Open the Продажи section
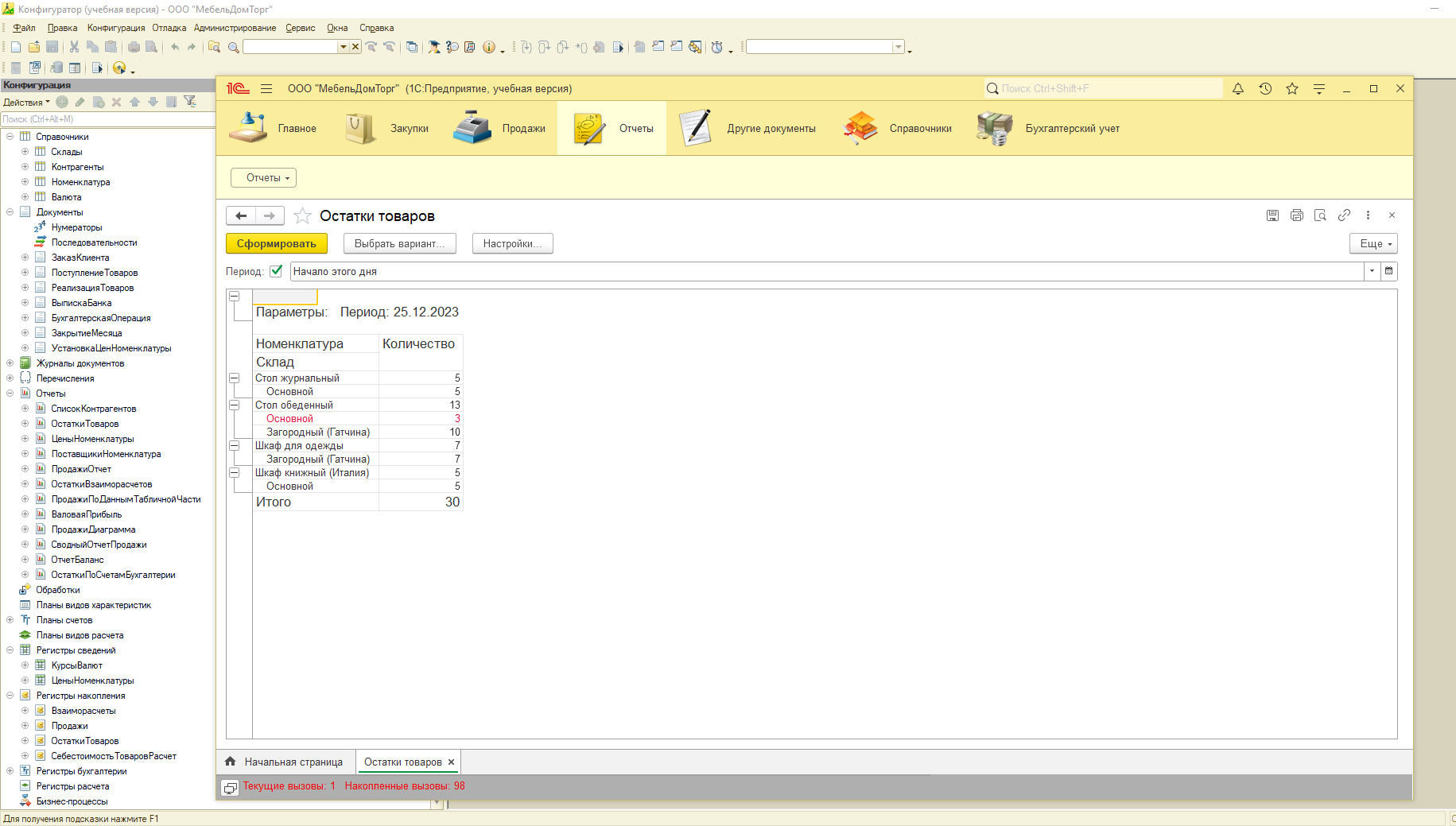Viewport: 1456px width, 826px height. coord(499,128)
